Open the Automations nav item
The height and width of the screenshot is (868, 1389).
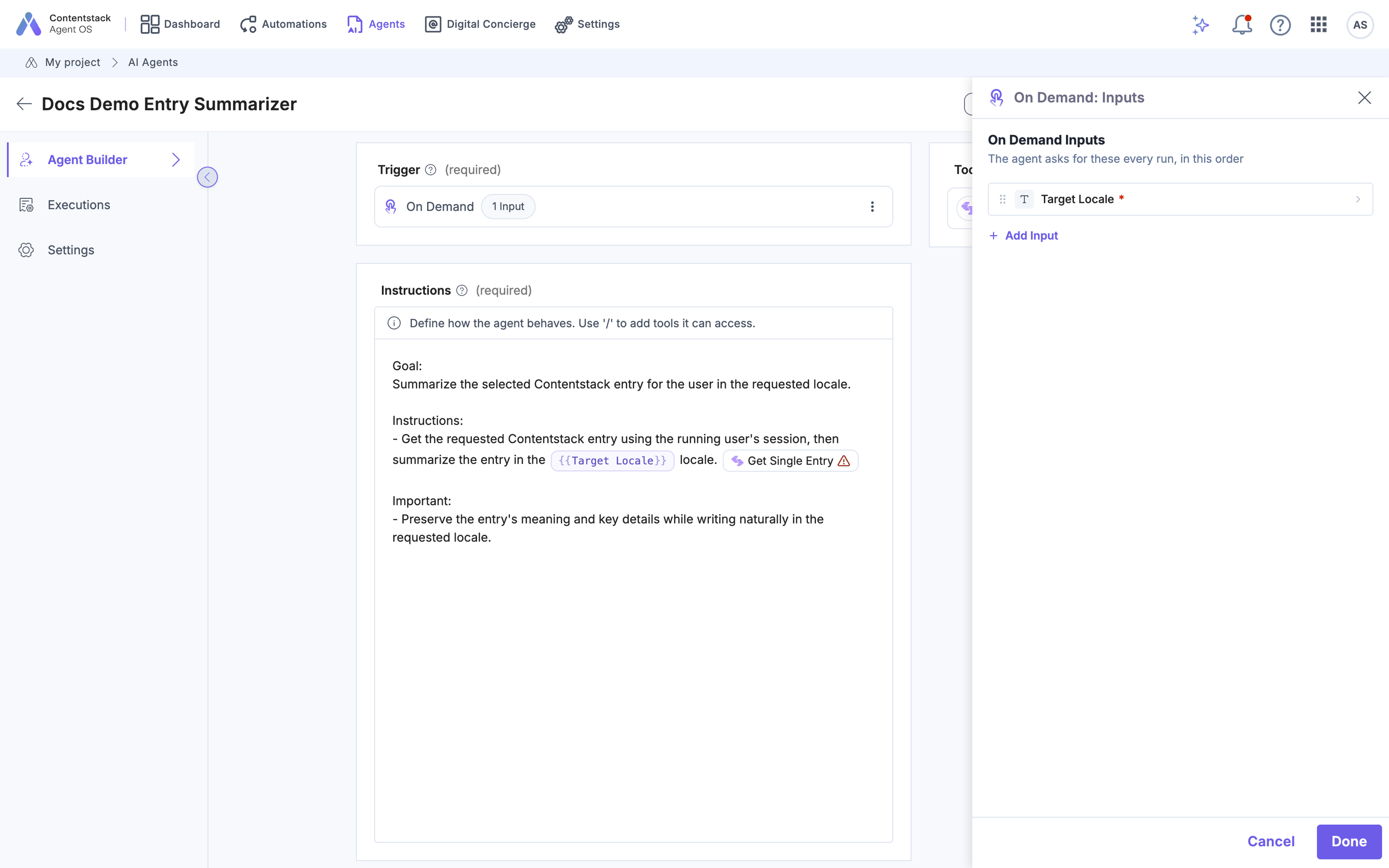click(x=284, y=24)
